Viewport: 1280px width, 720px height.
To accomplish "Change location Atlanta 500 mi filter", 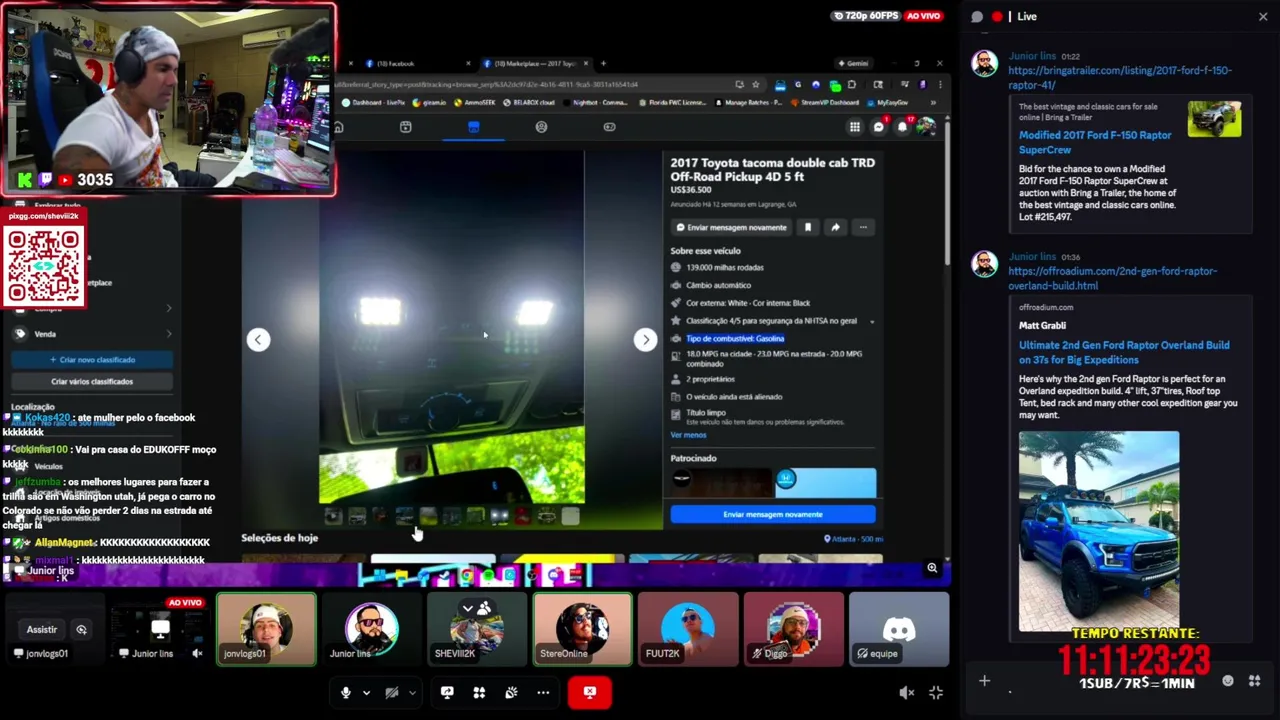I will 853,539.
